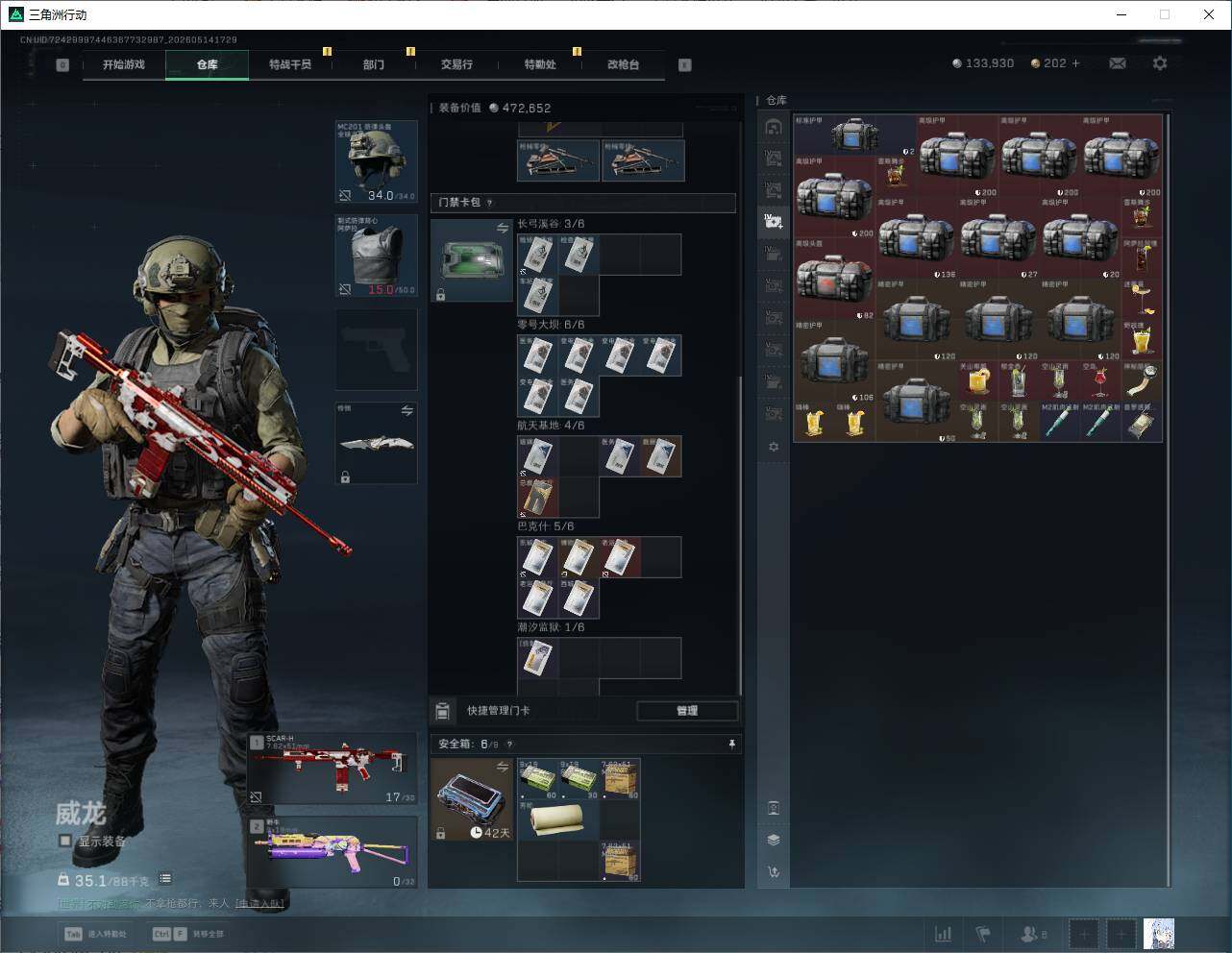Switch to the 开始游戏 tab
The height and width of the screenshot is (953, 1232).
click(x=124, y=64)
